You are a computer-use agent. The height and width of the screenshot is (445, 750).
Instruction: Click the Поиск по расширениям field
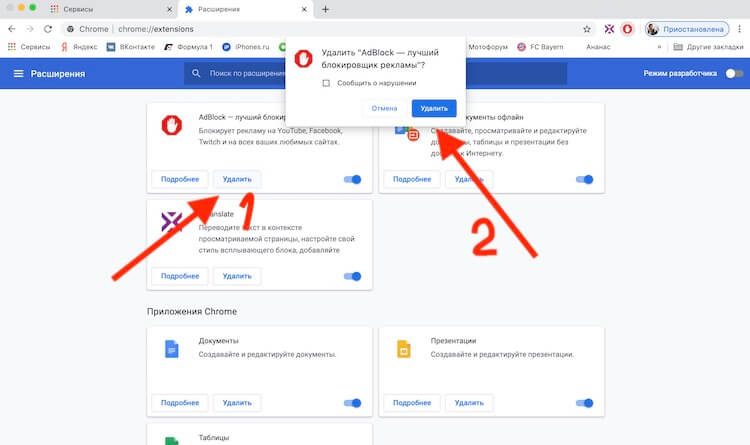coord(375,73)
